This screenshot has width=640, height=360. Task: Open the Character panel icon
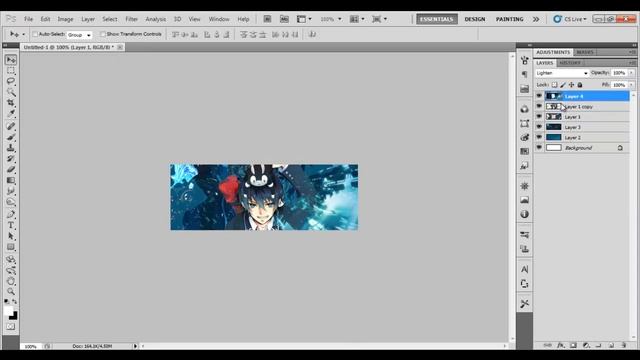(x=524, y=269)
